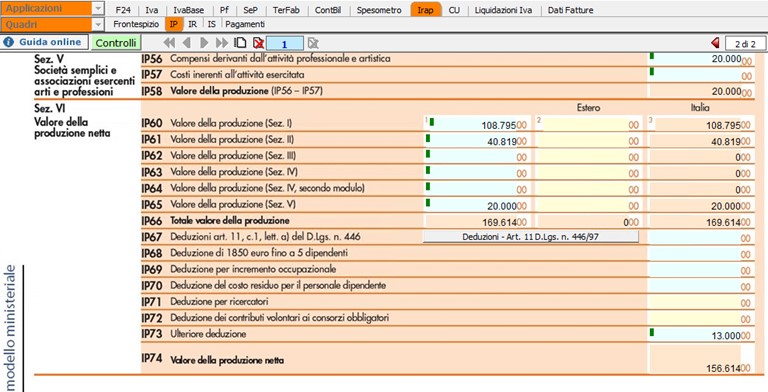Click the module number field
768x392 pixels.
point(285,44)
